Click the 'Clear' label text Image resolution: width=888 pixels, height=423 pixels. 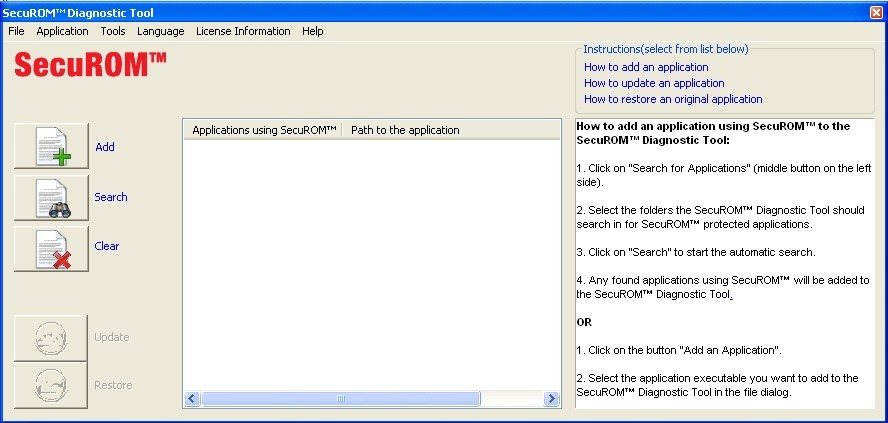click(106, 246)
